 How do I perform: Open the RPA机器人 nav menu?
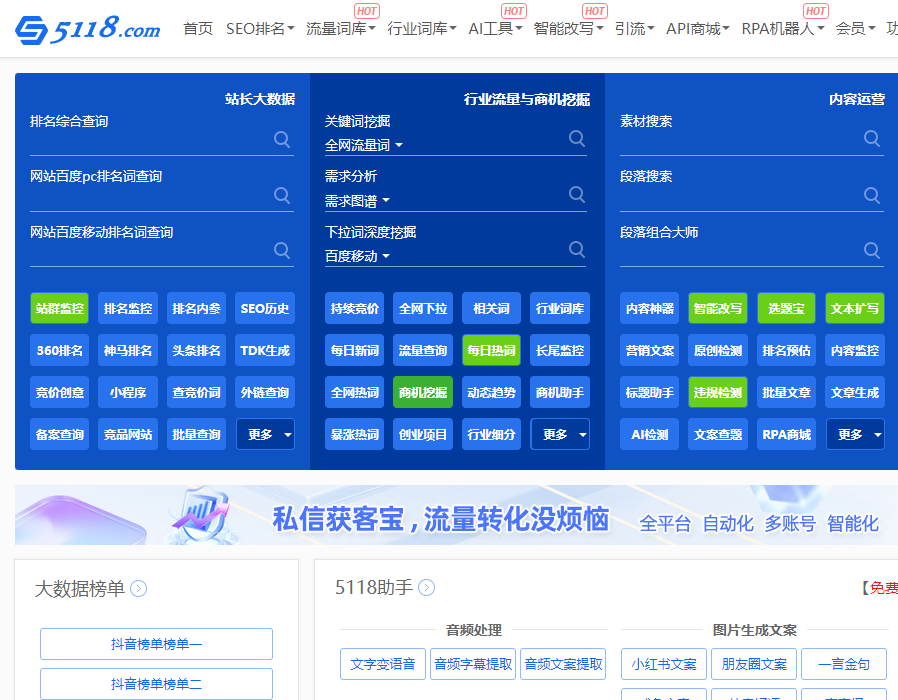click(783, 29)
